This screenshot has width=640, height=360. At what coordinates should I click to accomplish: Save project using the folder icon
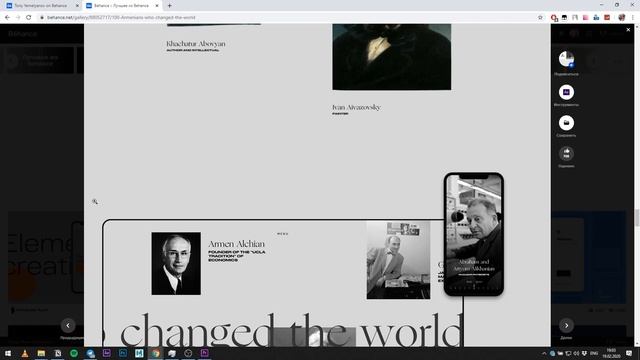pyautogui.click(x=566, y=123)
